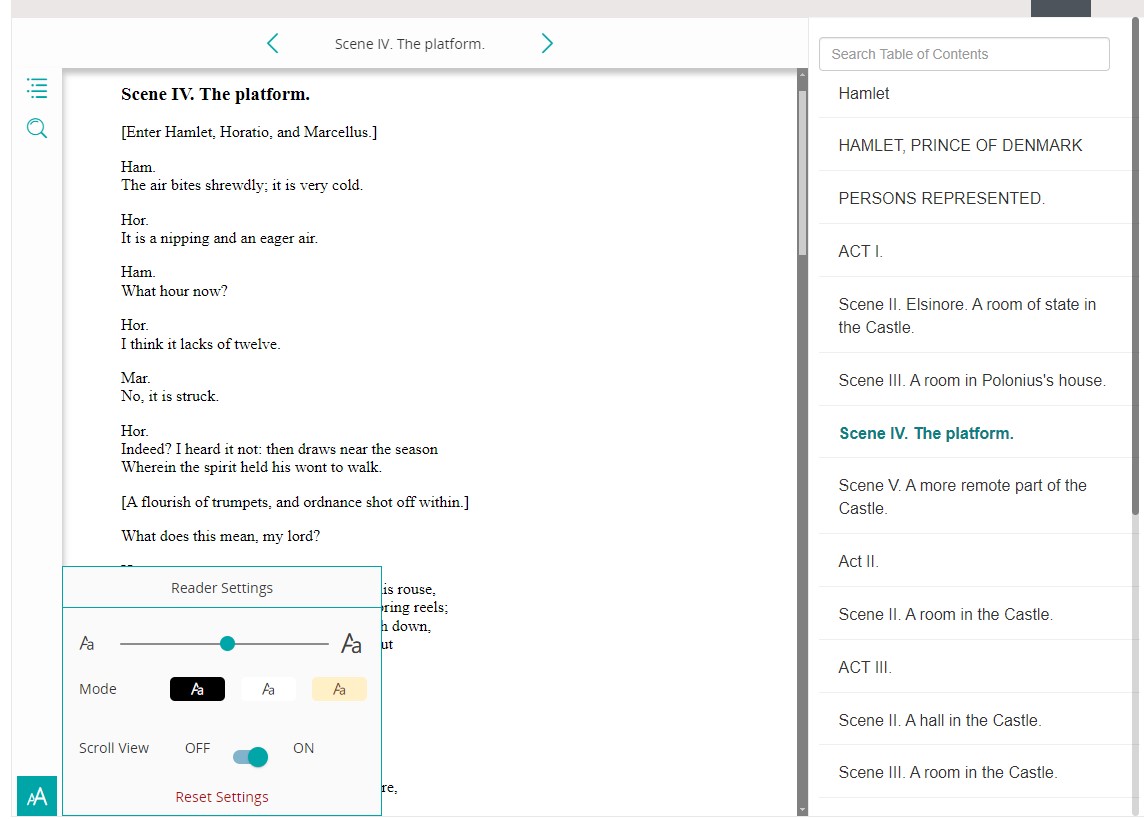The image size is (1144, 819).
Task: Click line 'No, it is struck.'
Action: [170, 396]
